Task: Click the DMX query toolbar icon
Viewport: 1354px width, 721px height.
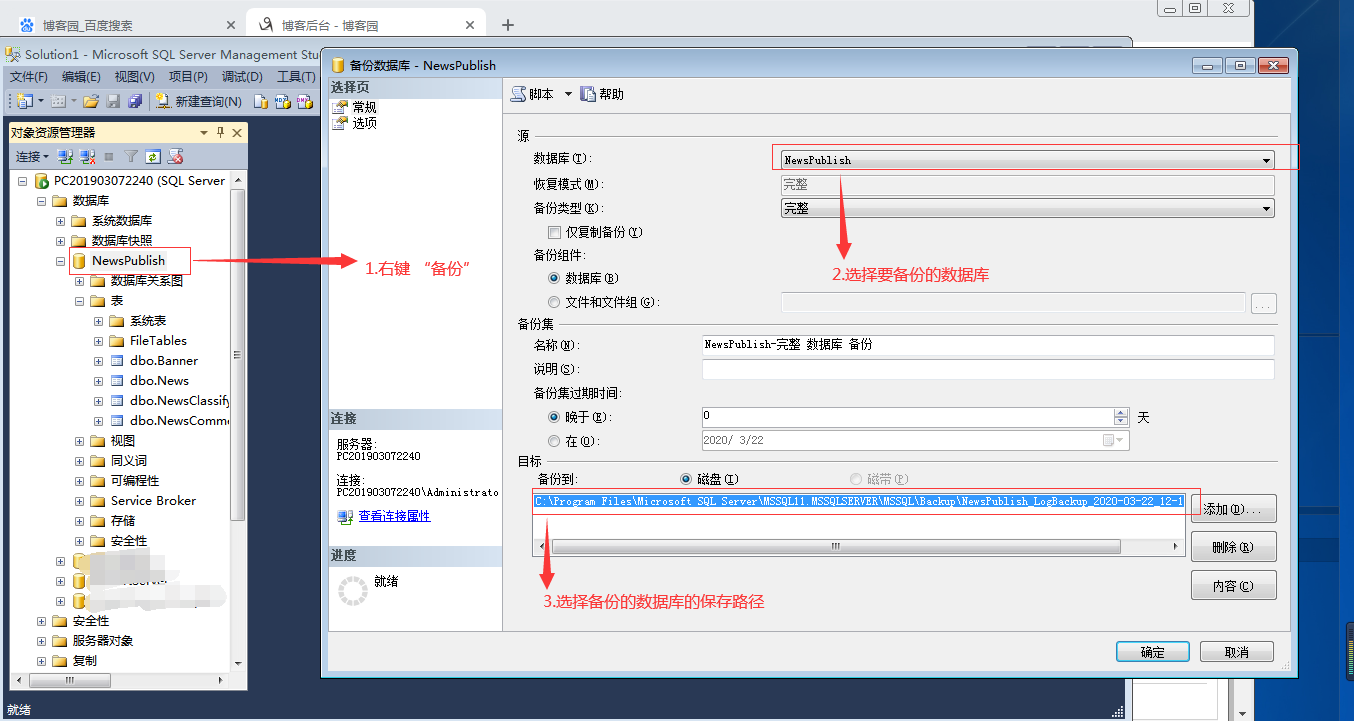Action: 304,101
